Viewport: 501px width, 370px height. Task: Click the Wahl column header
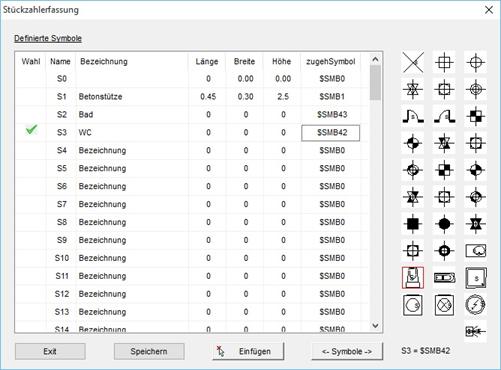(x=31, y=61)
